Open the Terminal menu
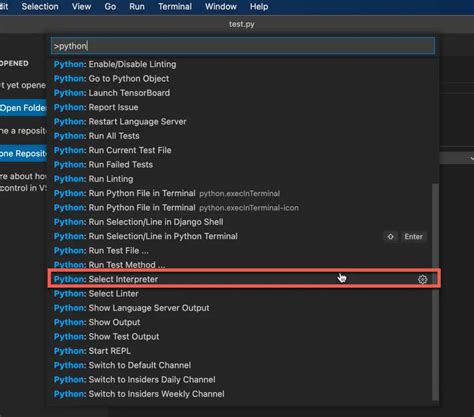Image resolution: width=474 pixels, height=417 pixels. click(175, 7)
